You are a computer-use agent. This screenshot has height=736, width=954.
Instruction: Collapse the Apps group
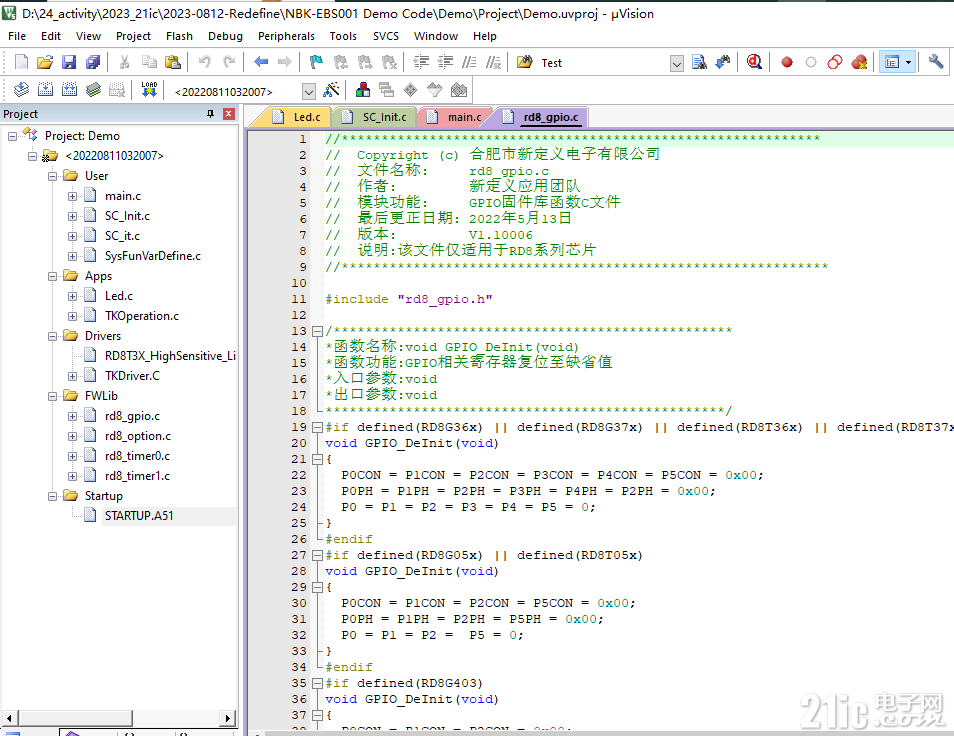52,276
